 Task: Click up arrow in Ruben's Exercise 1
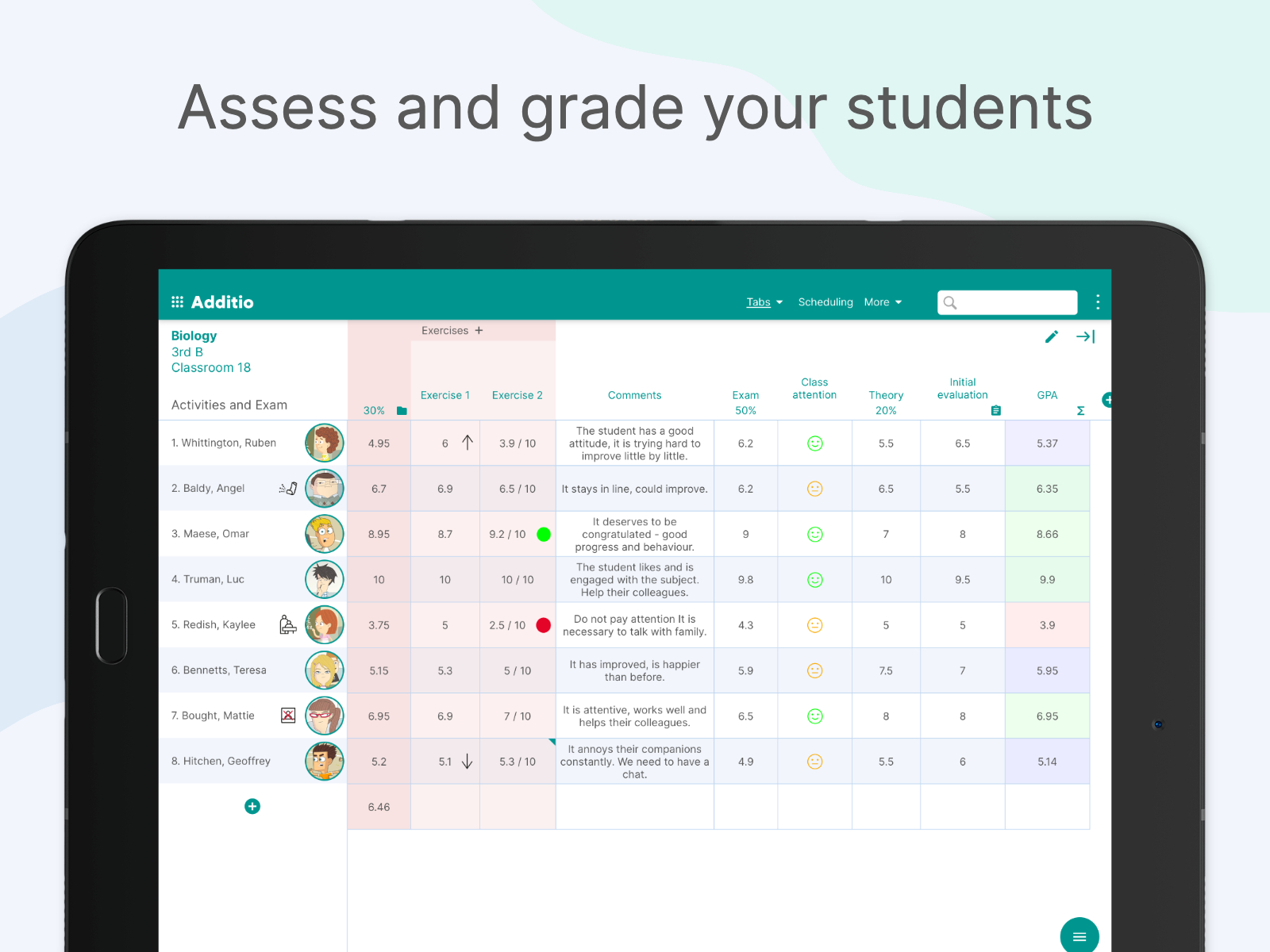(x=468, y=443)
